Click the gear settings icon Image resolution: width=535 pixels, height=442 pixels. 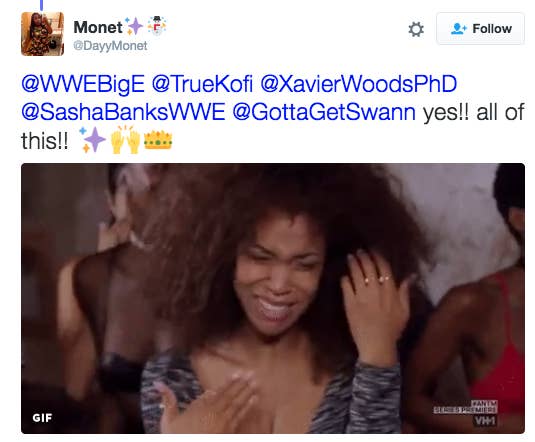416,29
